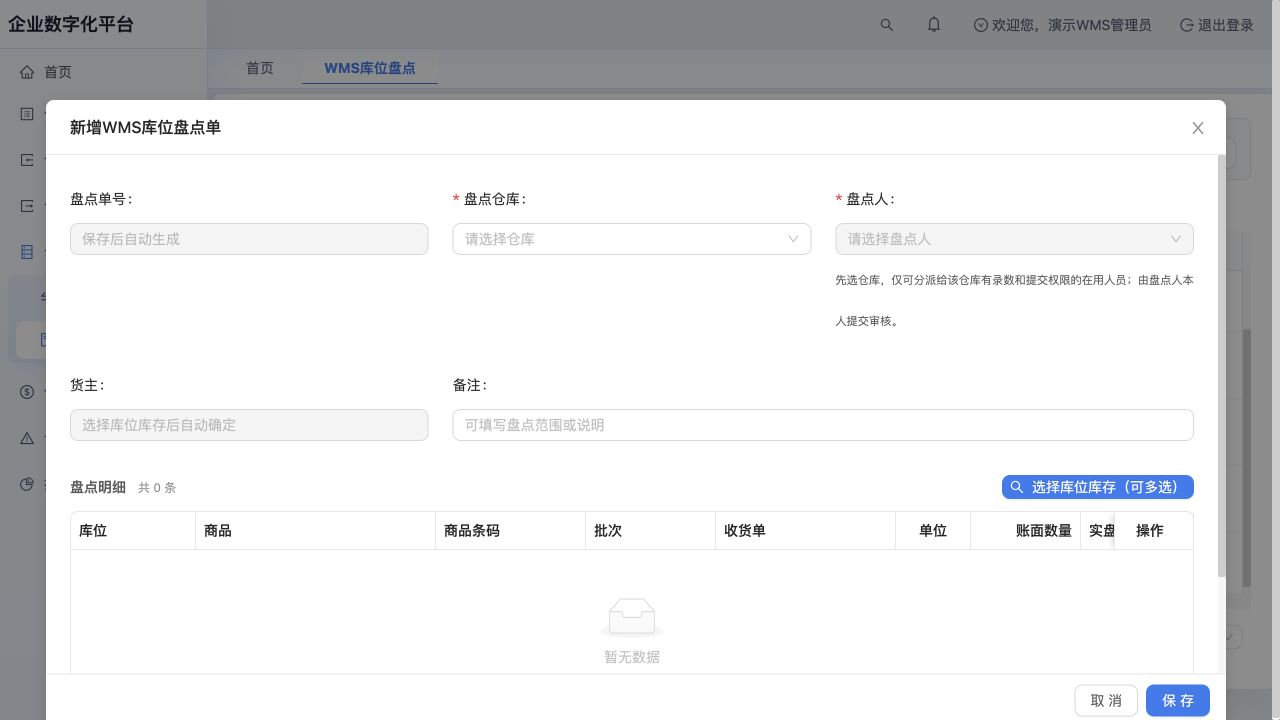This screenshot has height=720, width=1280.
Task: Click the dialog's vertical scrollbar
Action: pyautogui.click(x=1221, y=365)
